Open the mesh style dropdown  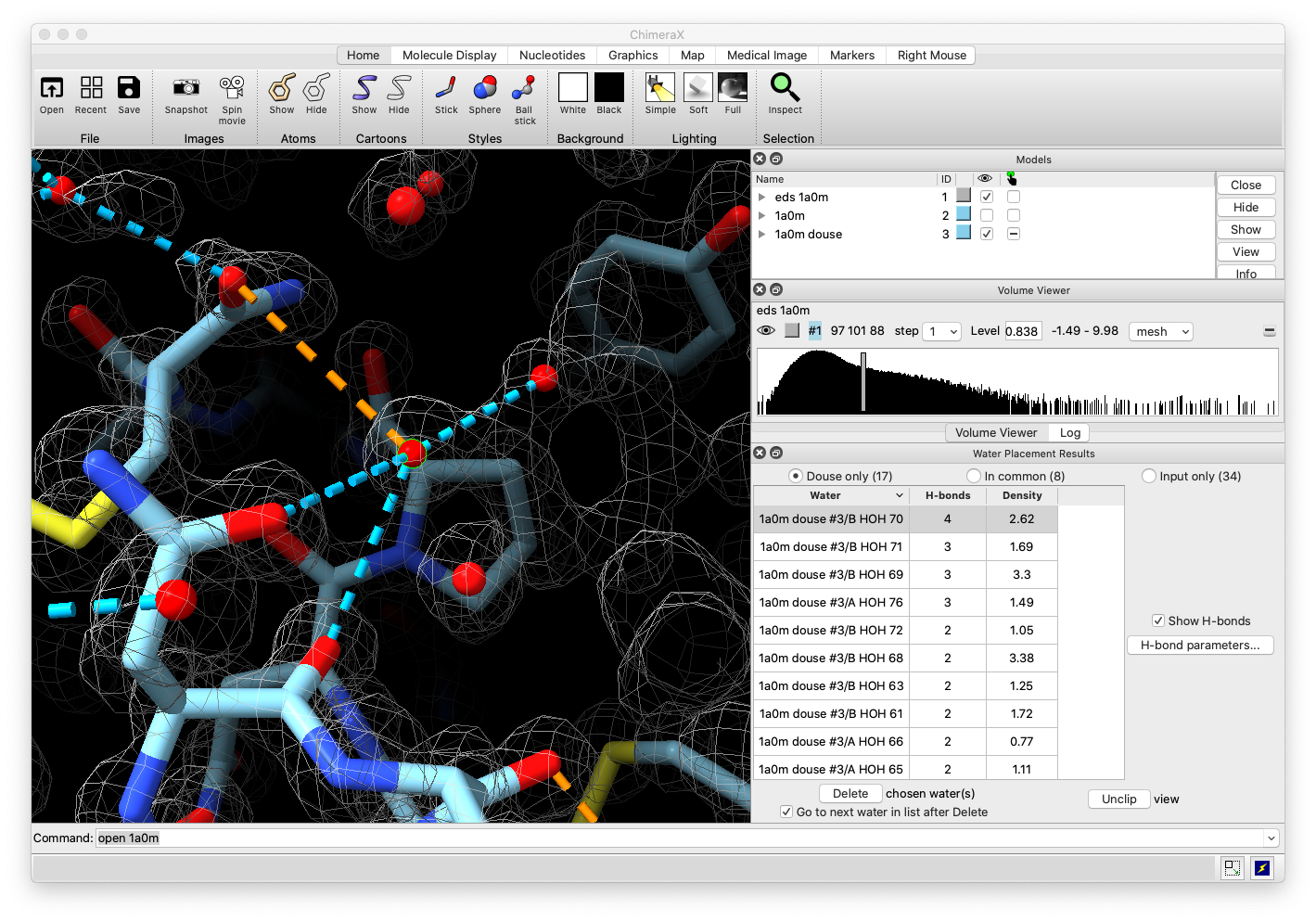(1160, 332)
